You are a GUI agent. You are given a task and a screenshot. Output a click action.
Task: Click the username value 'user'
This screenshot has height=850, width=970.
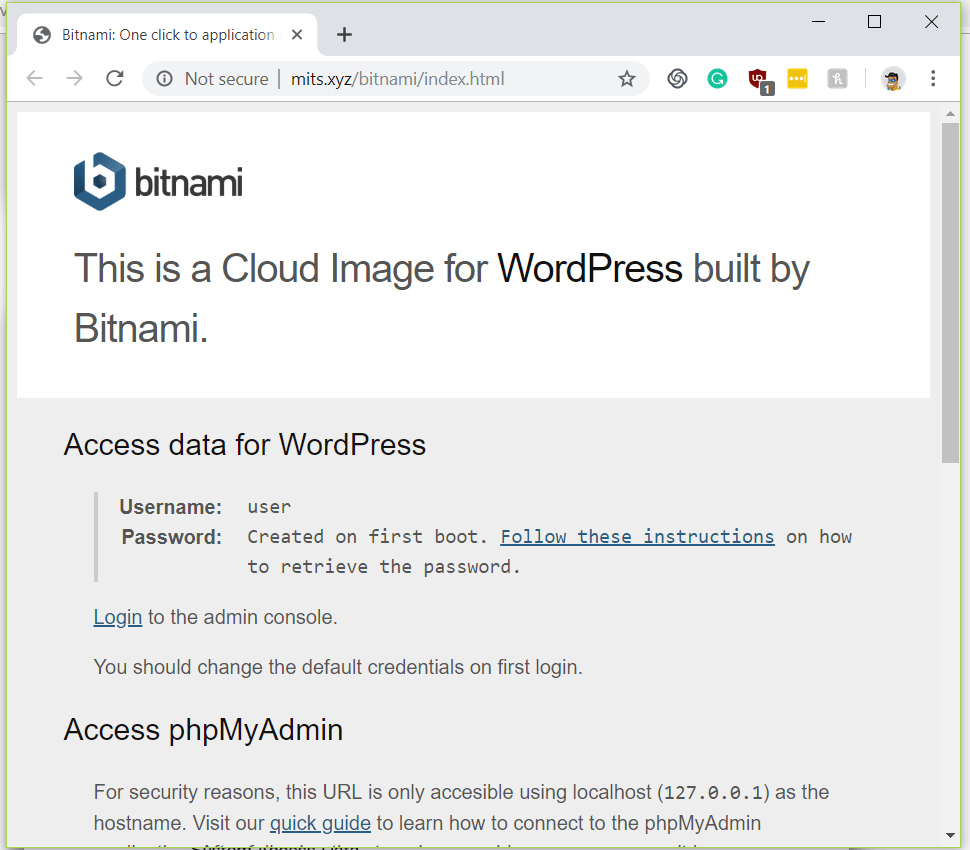[x=269, y=507]
